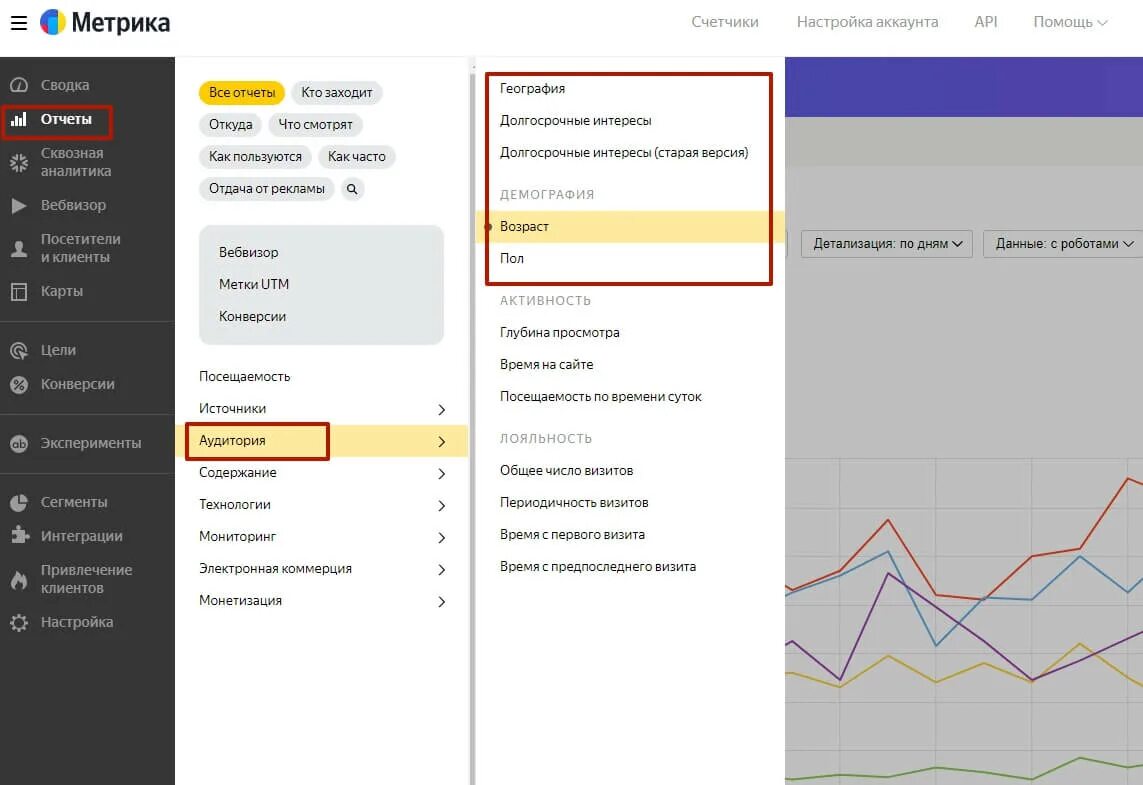The image size is (1143, 785).
Task: Select the Кто заходит filter chip
Action: 337,93
